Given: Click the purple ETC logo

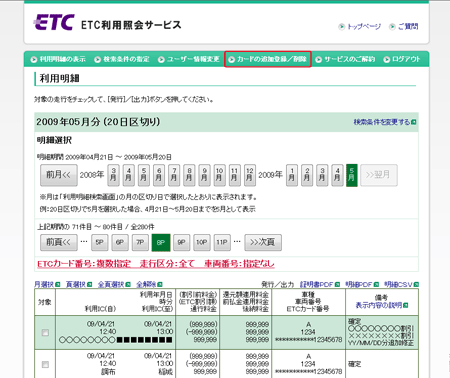Looking at the screenshot, I should coord(54,23).
